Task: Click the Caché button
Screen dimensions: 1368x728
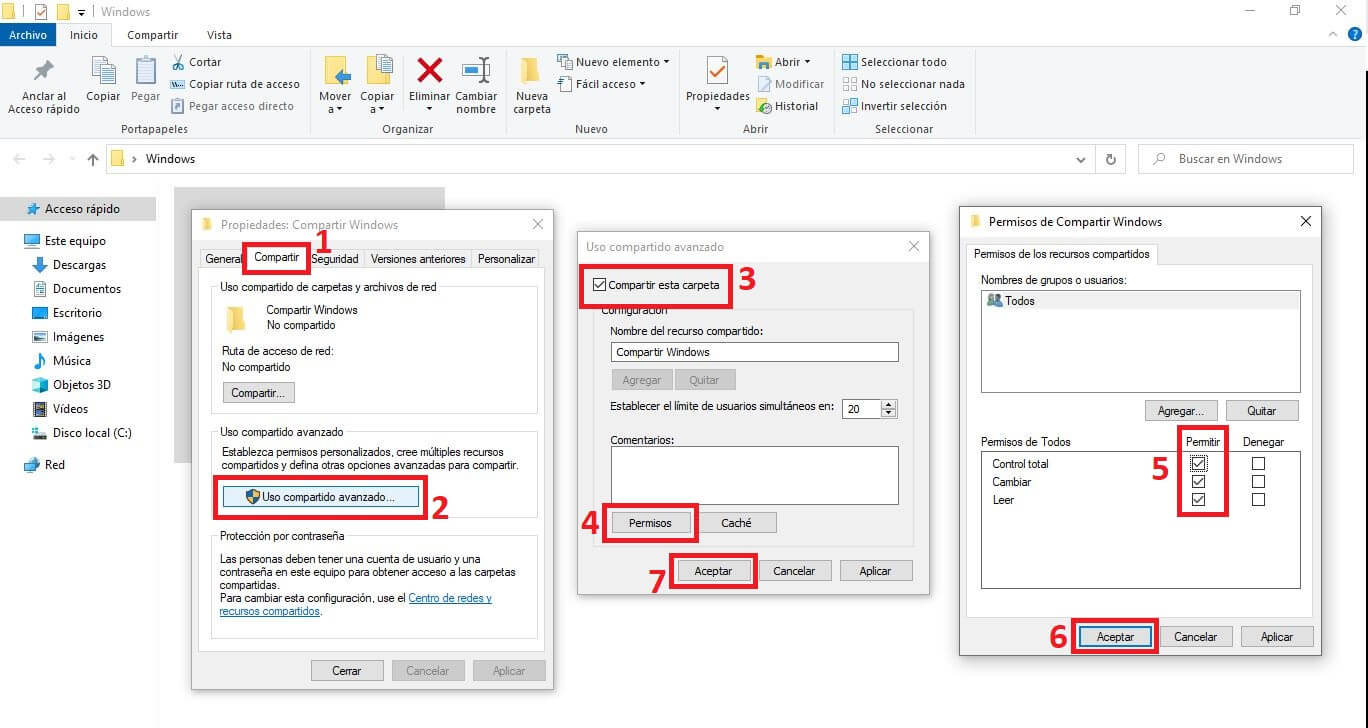Action: tap(736, 522)
